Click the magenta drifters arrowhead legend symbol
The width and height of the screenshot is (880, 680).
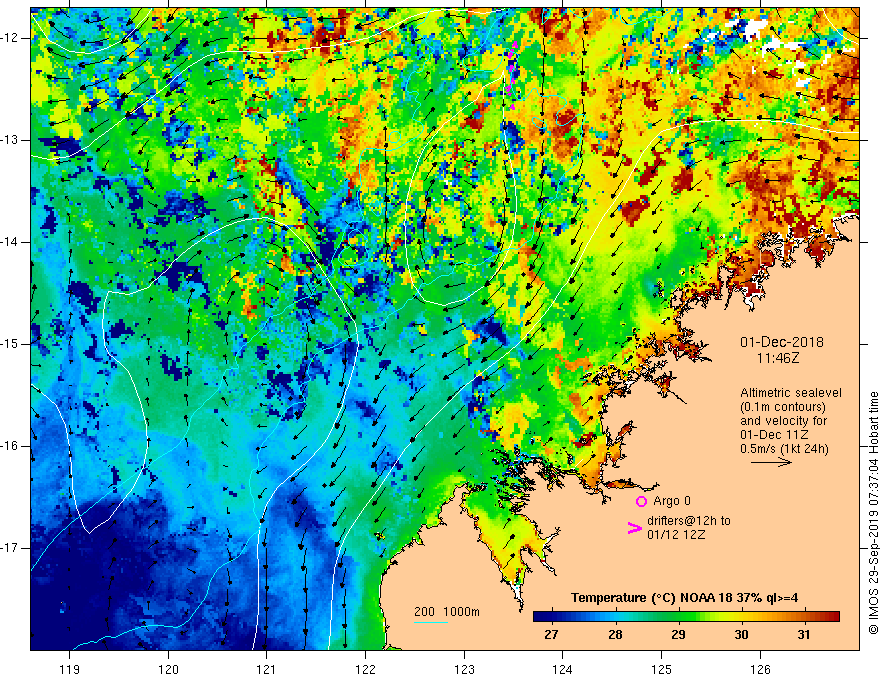[x=634, y=528]
